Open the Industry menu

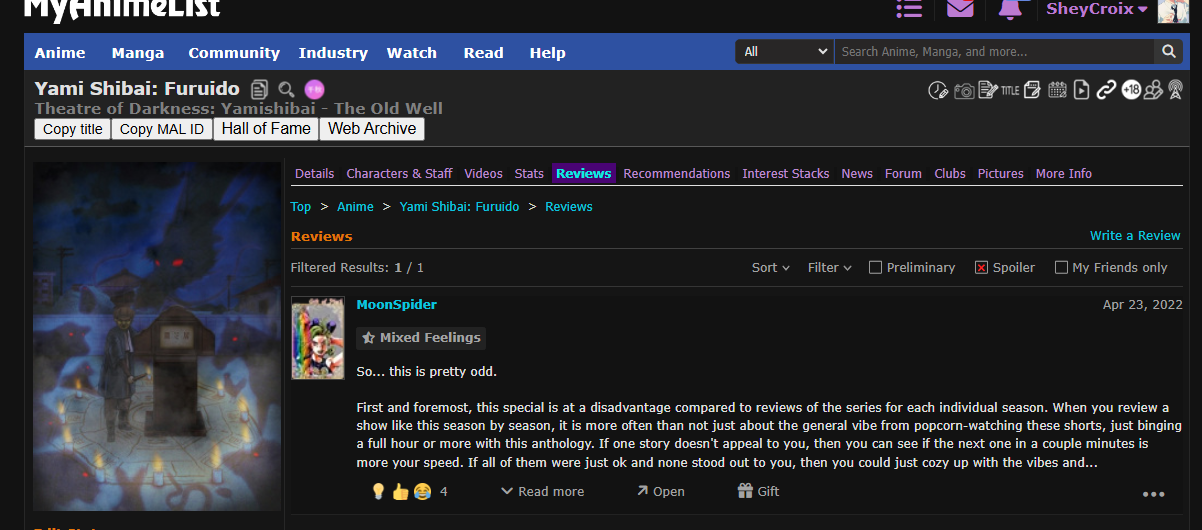point(333,53)
